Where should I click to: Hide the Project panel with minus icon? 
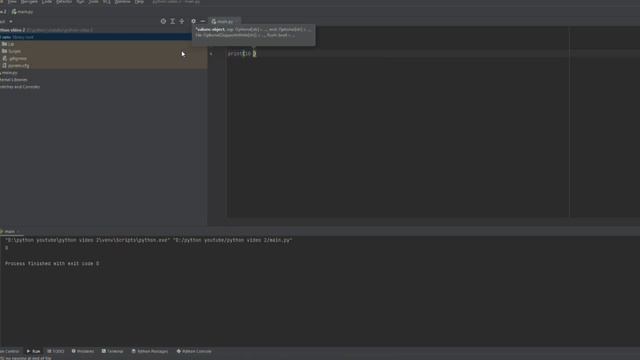click(x=203, y=21)
